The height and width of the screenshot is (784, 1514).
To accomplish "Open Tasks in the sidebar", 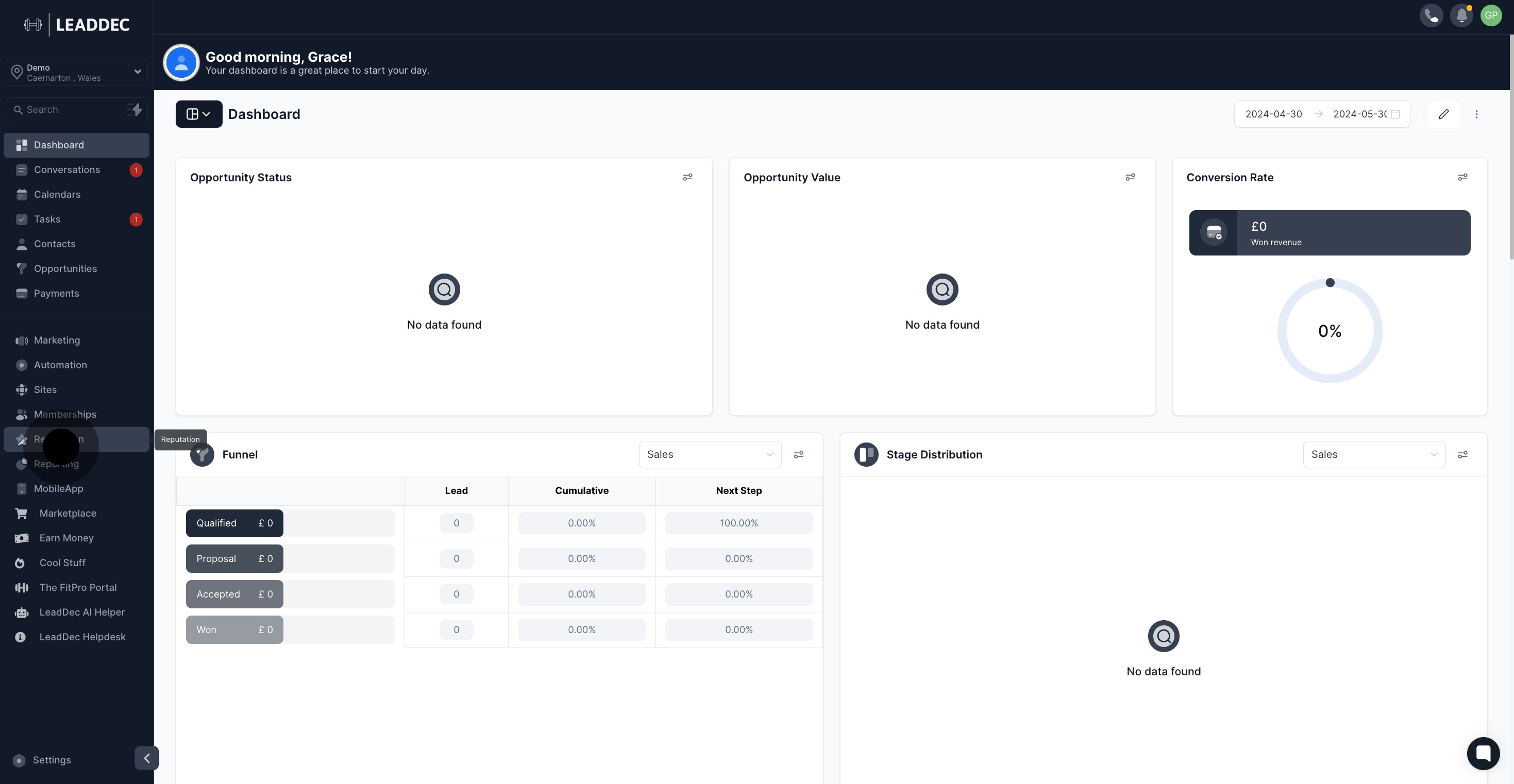I will pyautogui.click(x=76, y=219).
